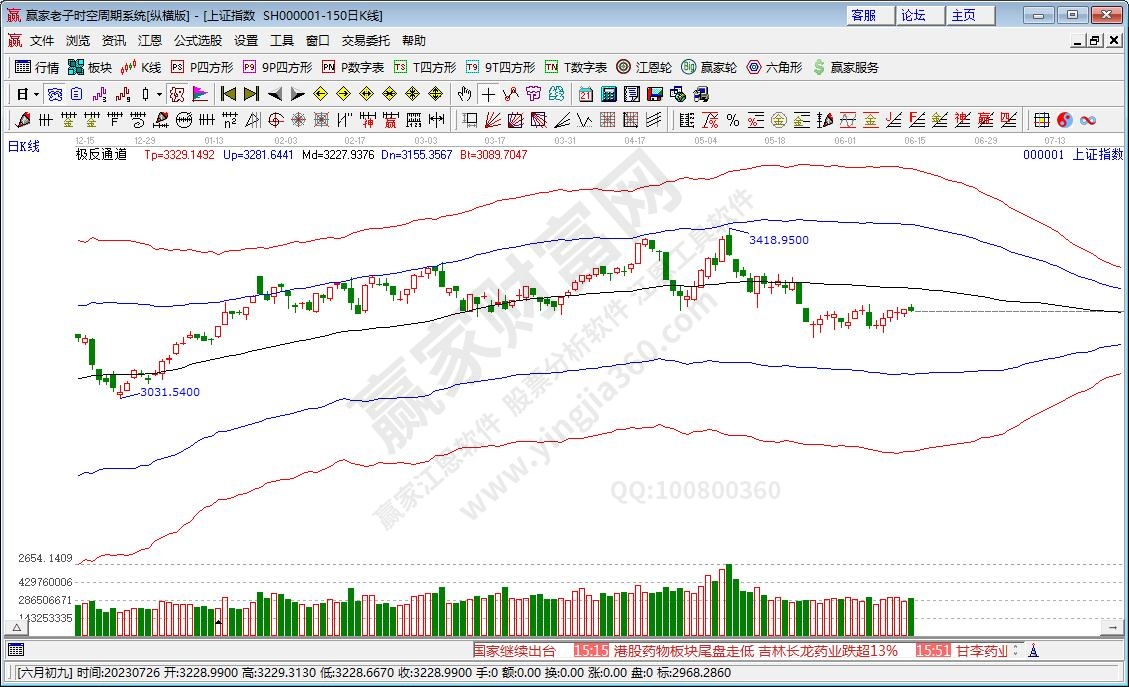Expand the 日 period dropdown arrow
The image size is (1129, 687).
coord(36,94)
